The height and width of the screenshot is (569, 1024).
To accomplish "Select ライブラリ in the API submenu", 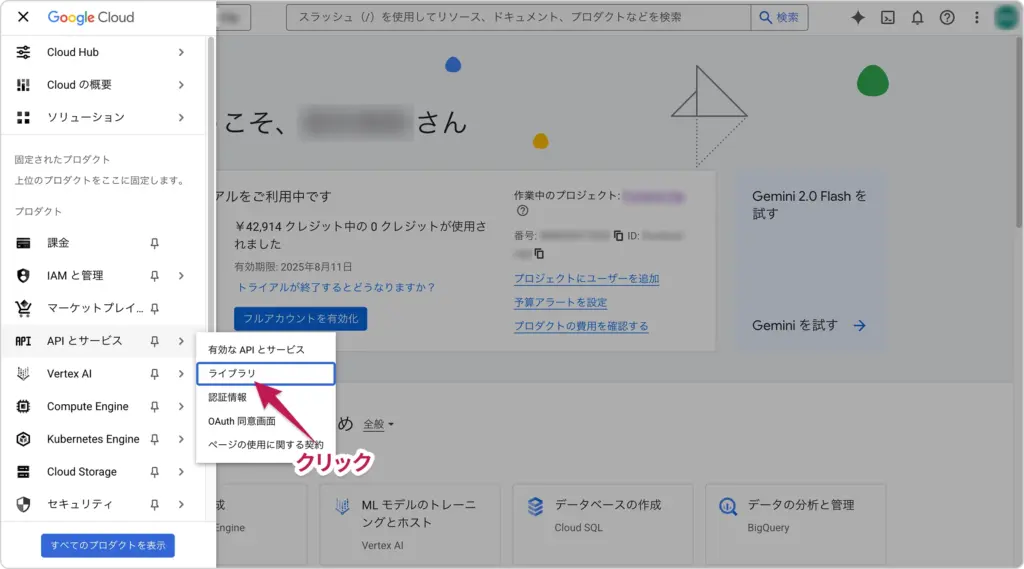I will pyautogui.click(x=266, y=374).
